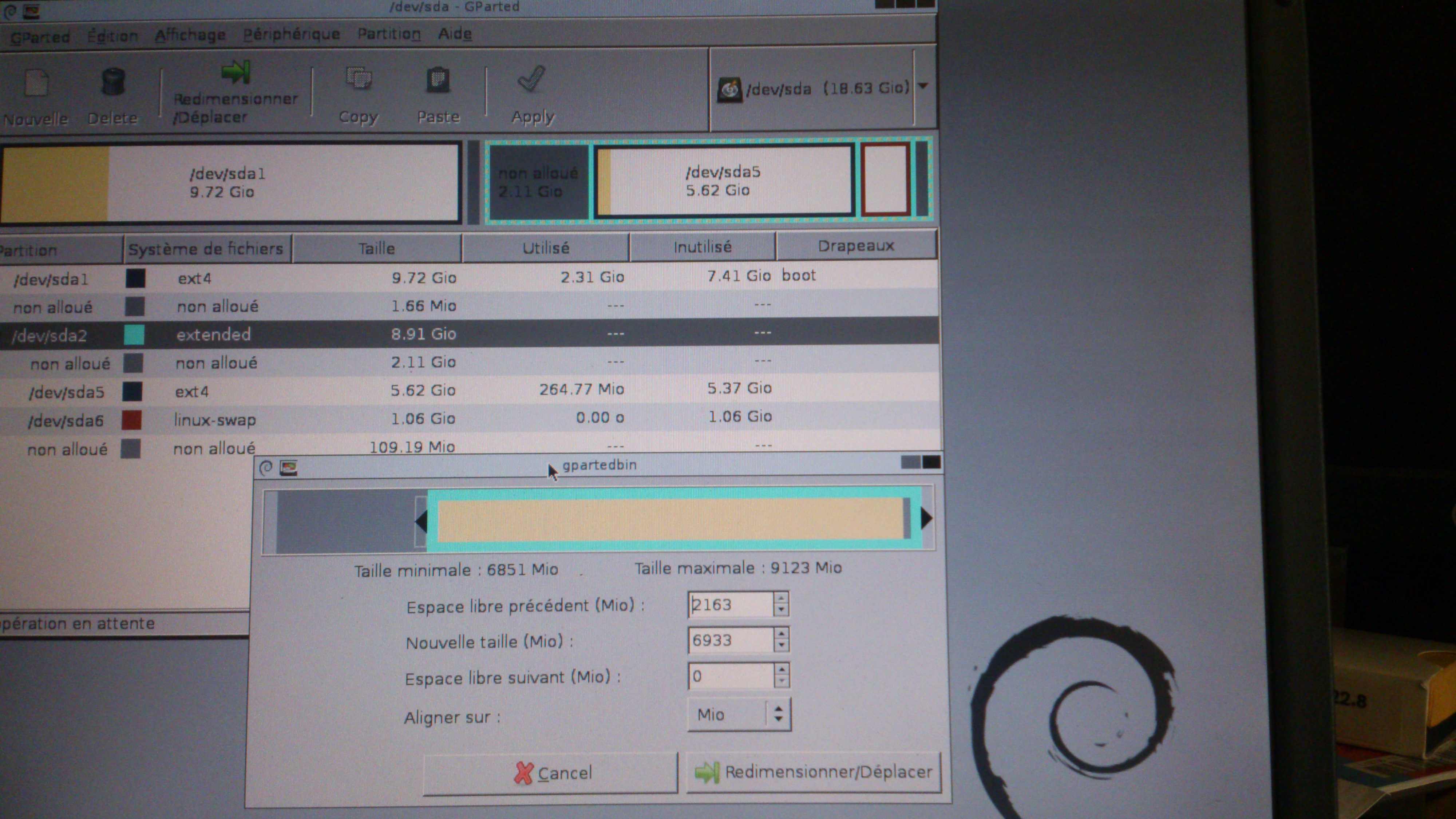Select the non alloué 1.66 Mio row

469,306
